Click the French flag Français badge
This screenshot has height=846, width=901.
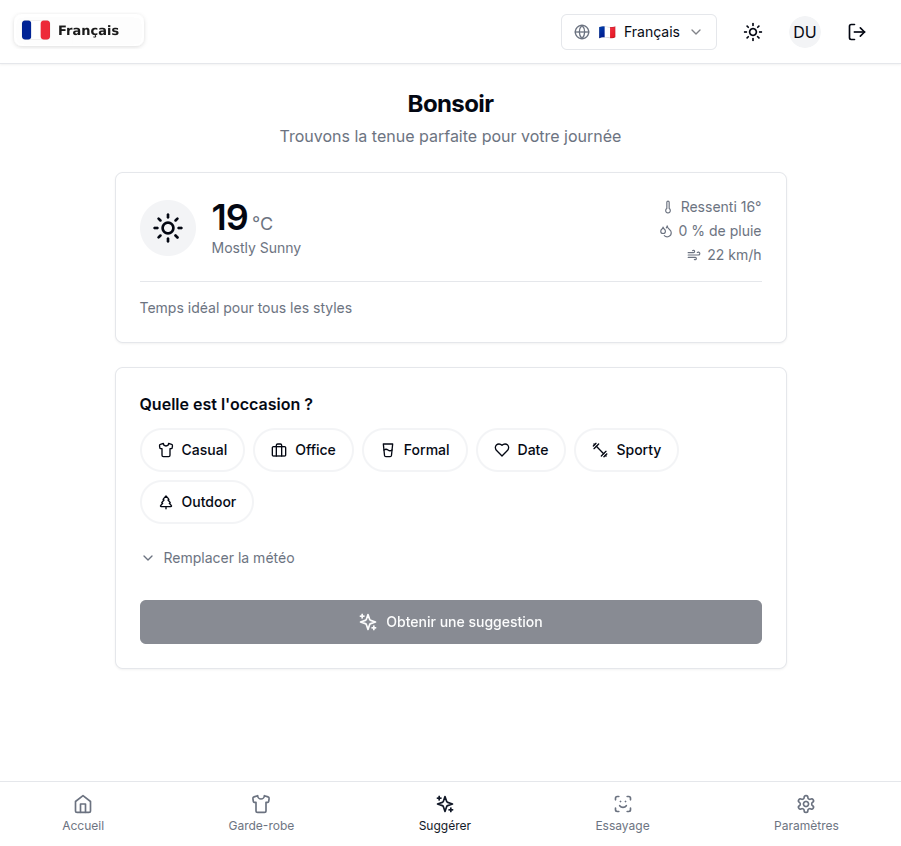[79, 30]
